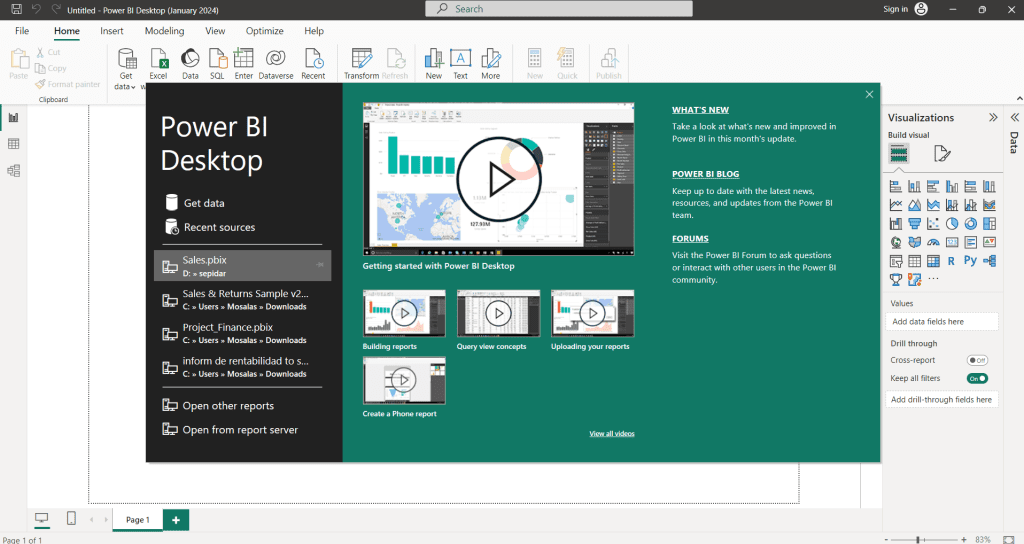
Task: Click the zoom out minus button
Action: coord(886,539)
